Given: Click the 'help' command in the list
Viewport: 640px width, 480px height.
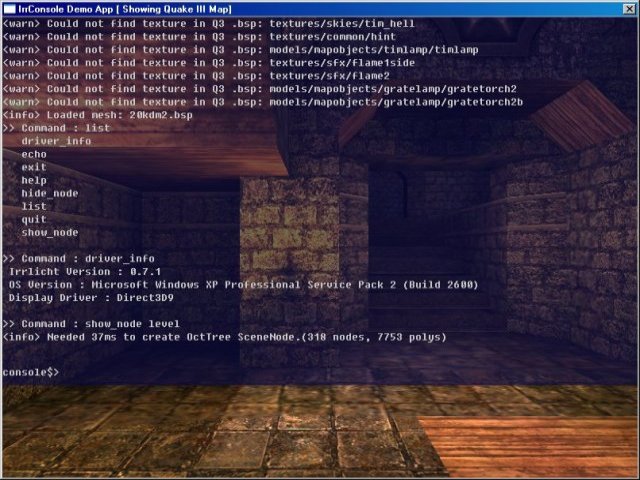Looking at the screenshot, I should (34, 180).
